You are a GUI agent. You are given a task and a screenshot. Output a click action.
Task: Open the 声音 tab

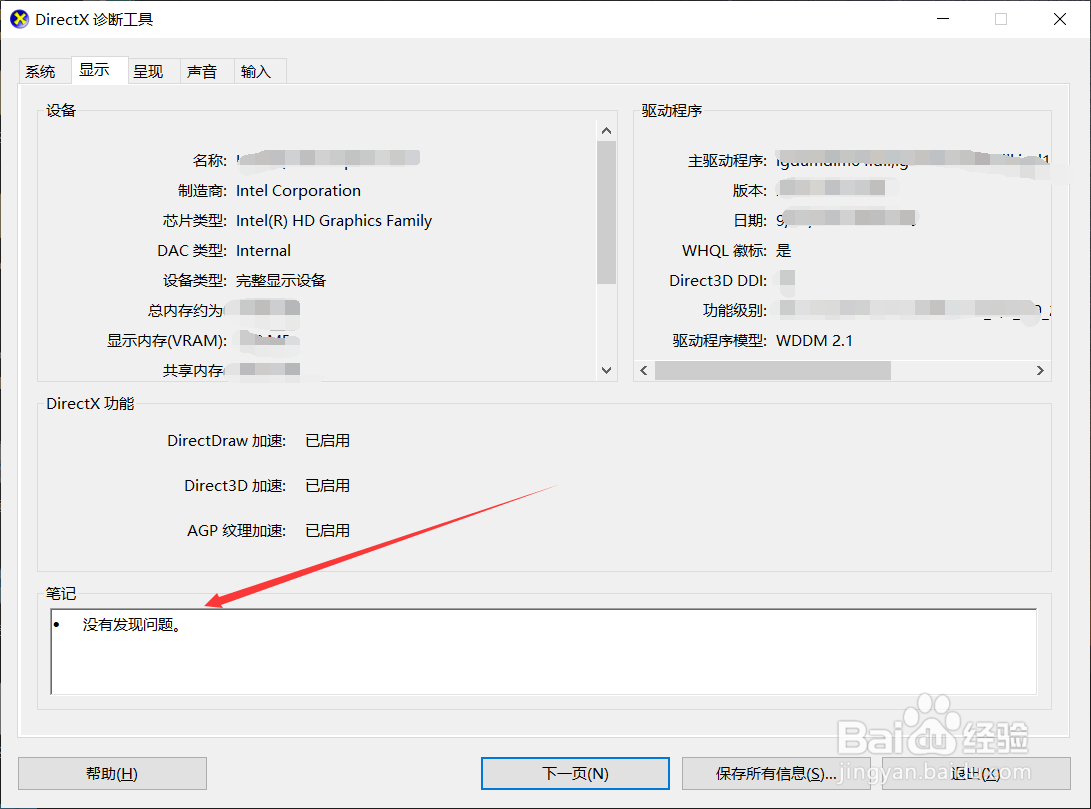pos(204,71)
